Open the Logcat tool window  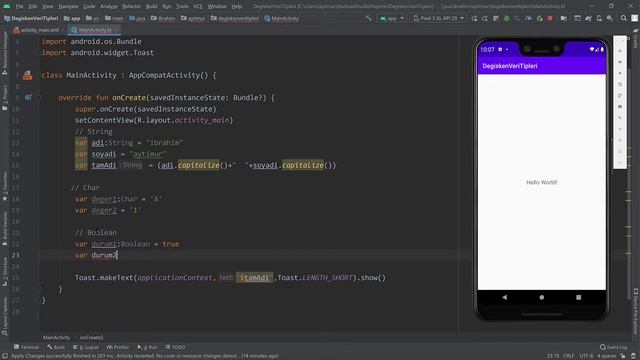86,347
